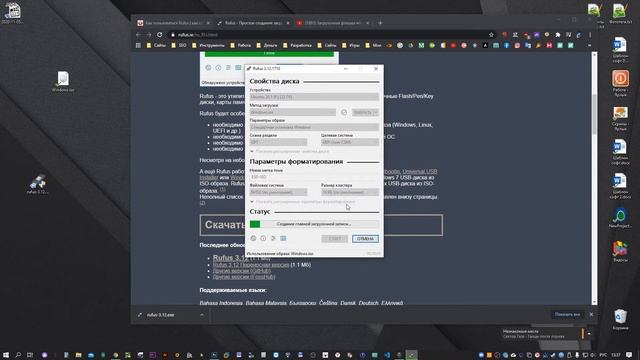The width and height of the screenshot is (640, 360).
Task: Open the SEO bookmarks folder
Action: click(179, 45)
